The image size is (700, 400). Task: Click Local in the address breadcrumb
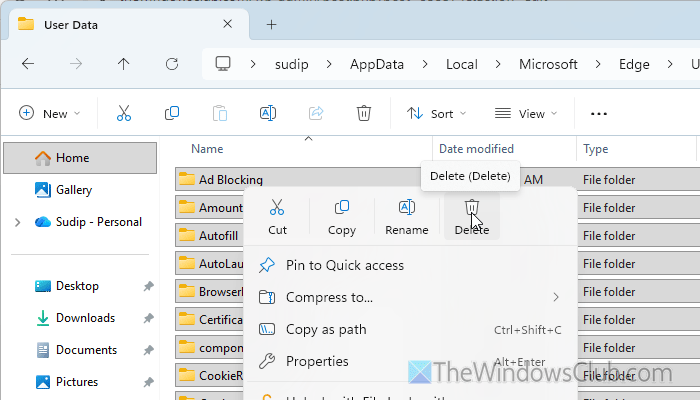click(462, 64)
